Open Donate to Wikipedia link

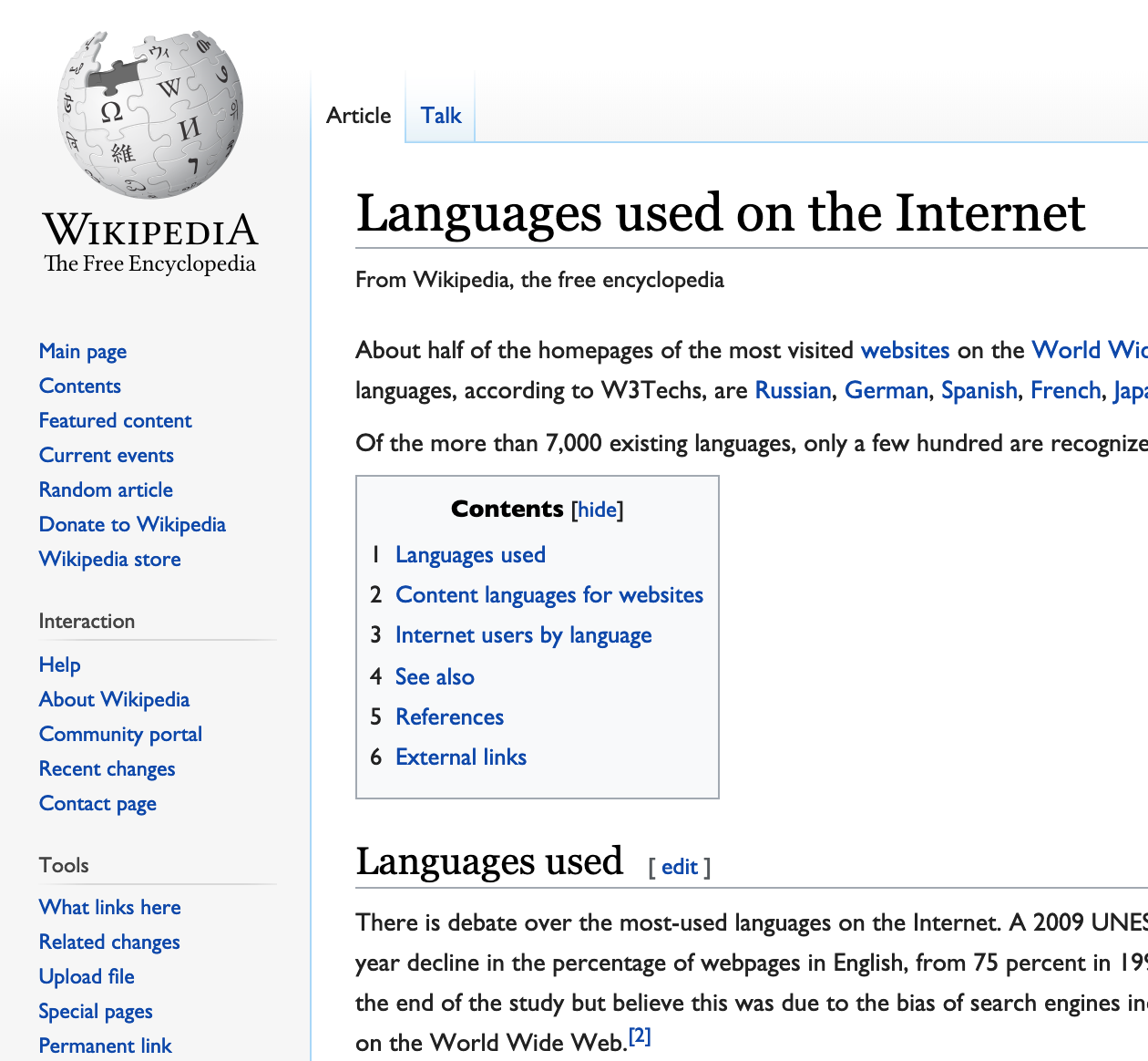[x=132, y=525]
